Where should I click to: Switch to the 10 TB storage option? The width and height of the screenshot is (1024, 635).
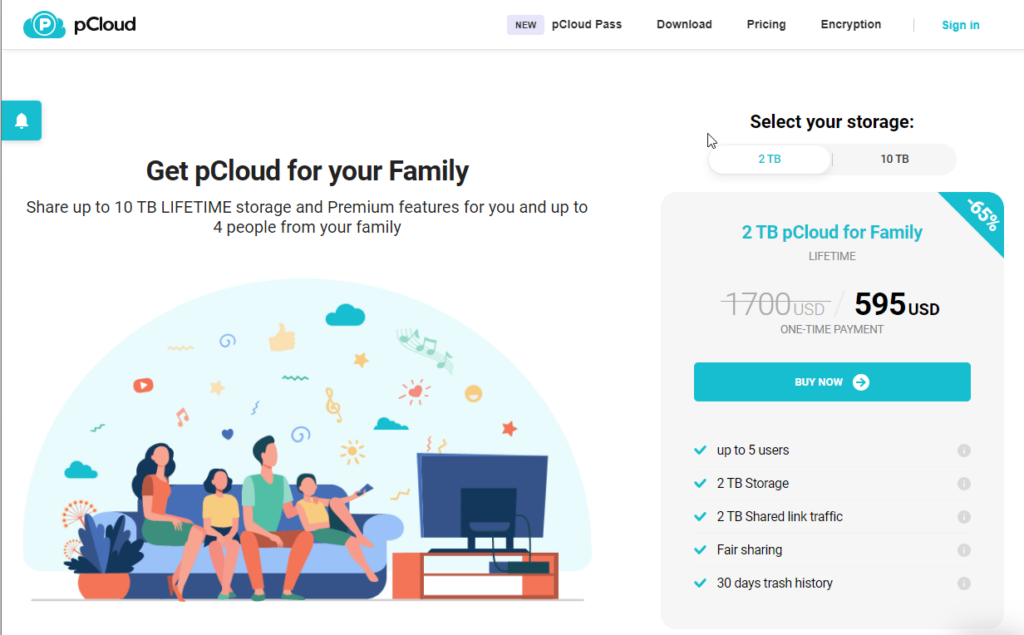[x=894, y=159]
